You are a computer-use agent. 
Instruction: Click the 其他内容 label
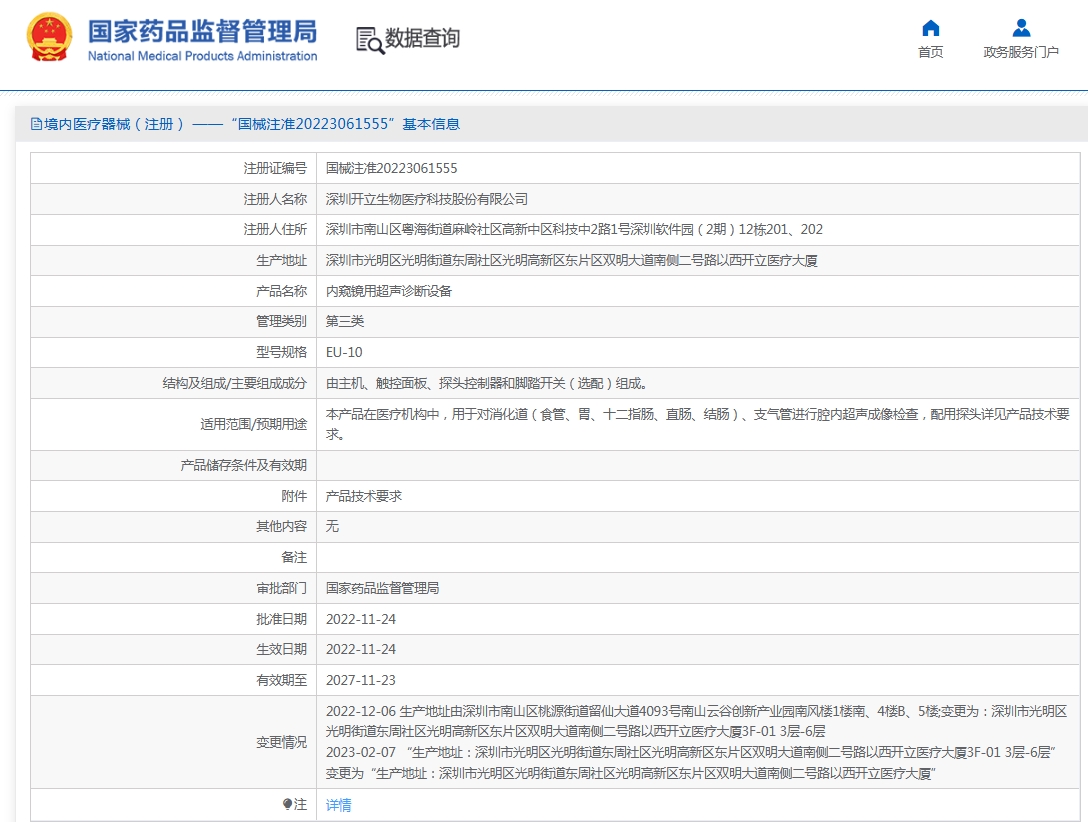coord(281,526)
